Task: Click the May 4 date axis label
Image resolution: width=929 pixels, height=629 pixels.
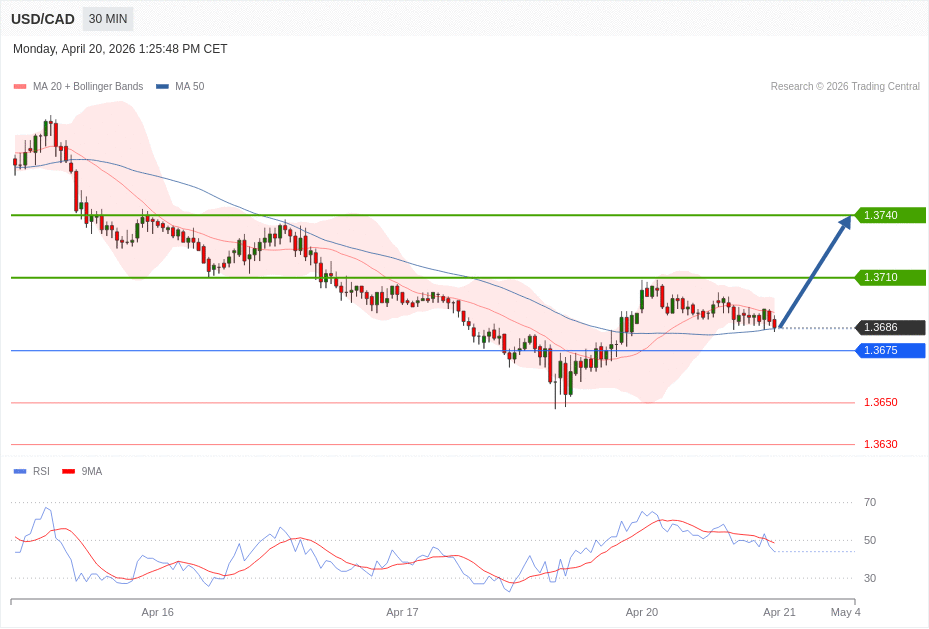Action: coord(845,612)
